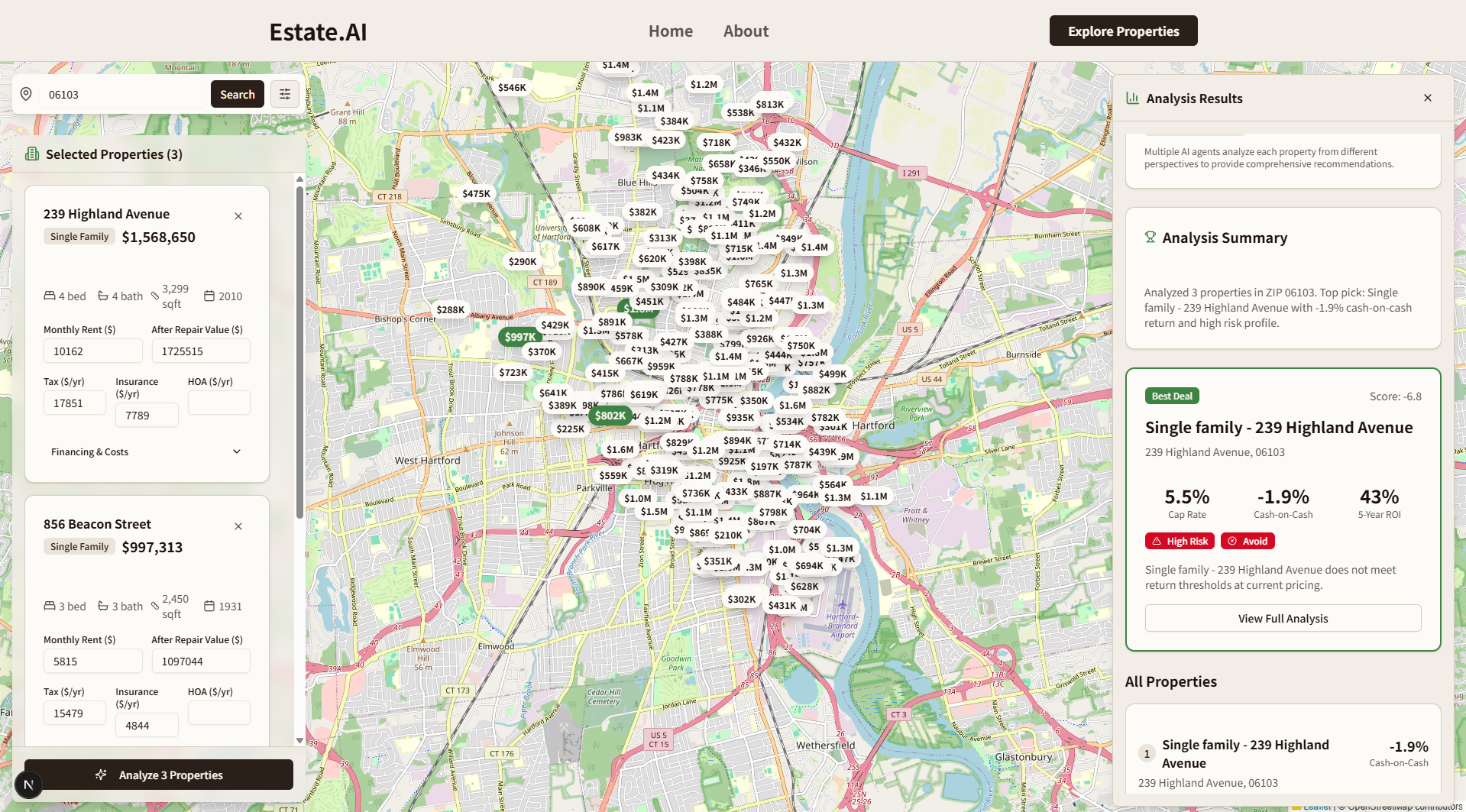The height and width of the screenshot is (812, 1466).
Task: Click the 239 Highland Avenue card title
Action: pos(106,214)
